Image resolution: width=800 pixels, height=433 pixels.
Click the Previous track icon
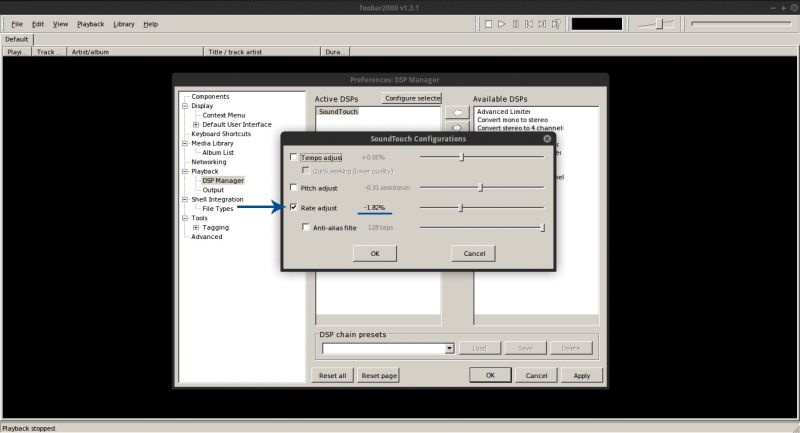click(x=529, y=24)
